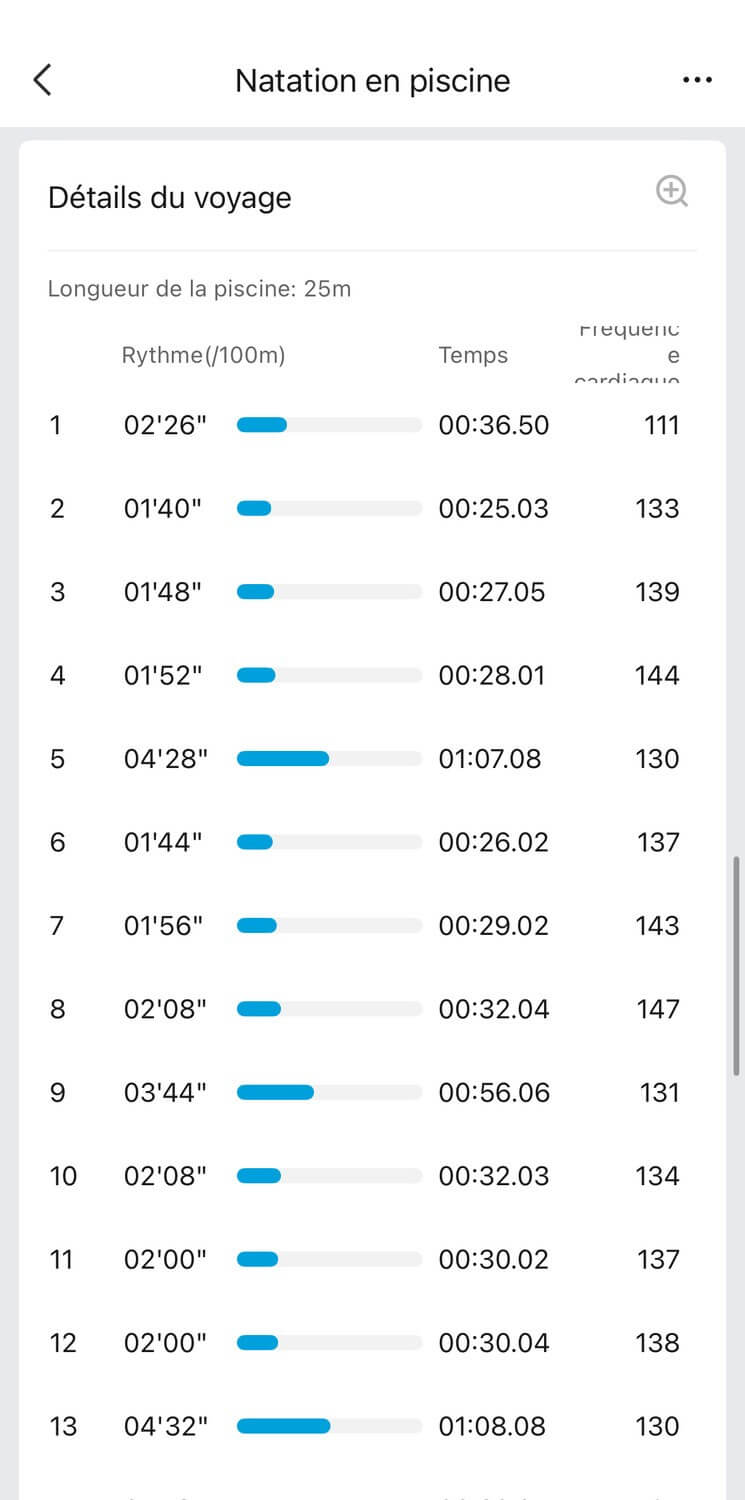Tap the magnifier zoom-in icon
Screen dimensions: 745x1500
pos(672,191)
